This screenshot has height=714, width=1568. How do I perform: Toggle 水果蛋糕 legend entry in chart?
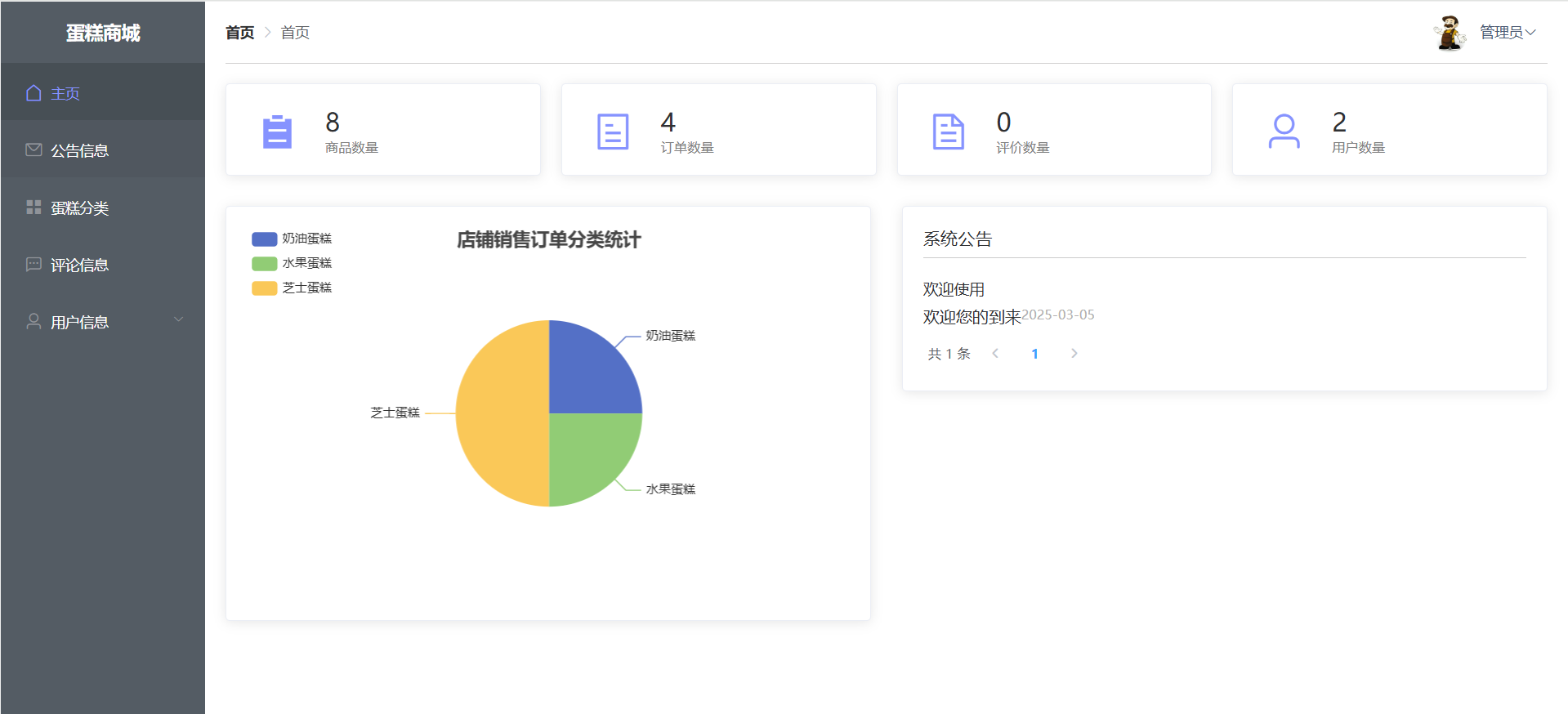292,263
